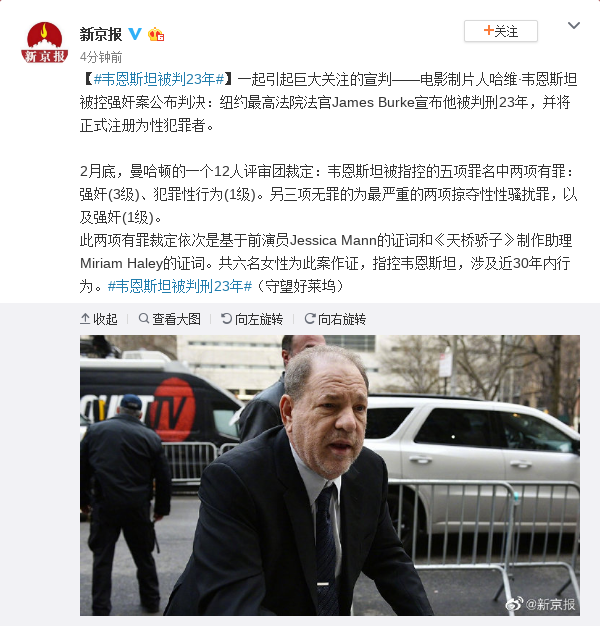Click the 收起 text to collapse image
This screenshot has width=600, height=626.
pos(105,319)
